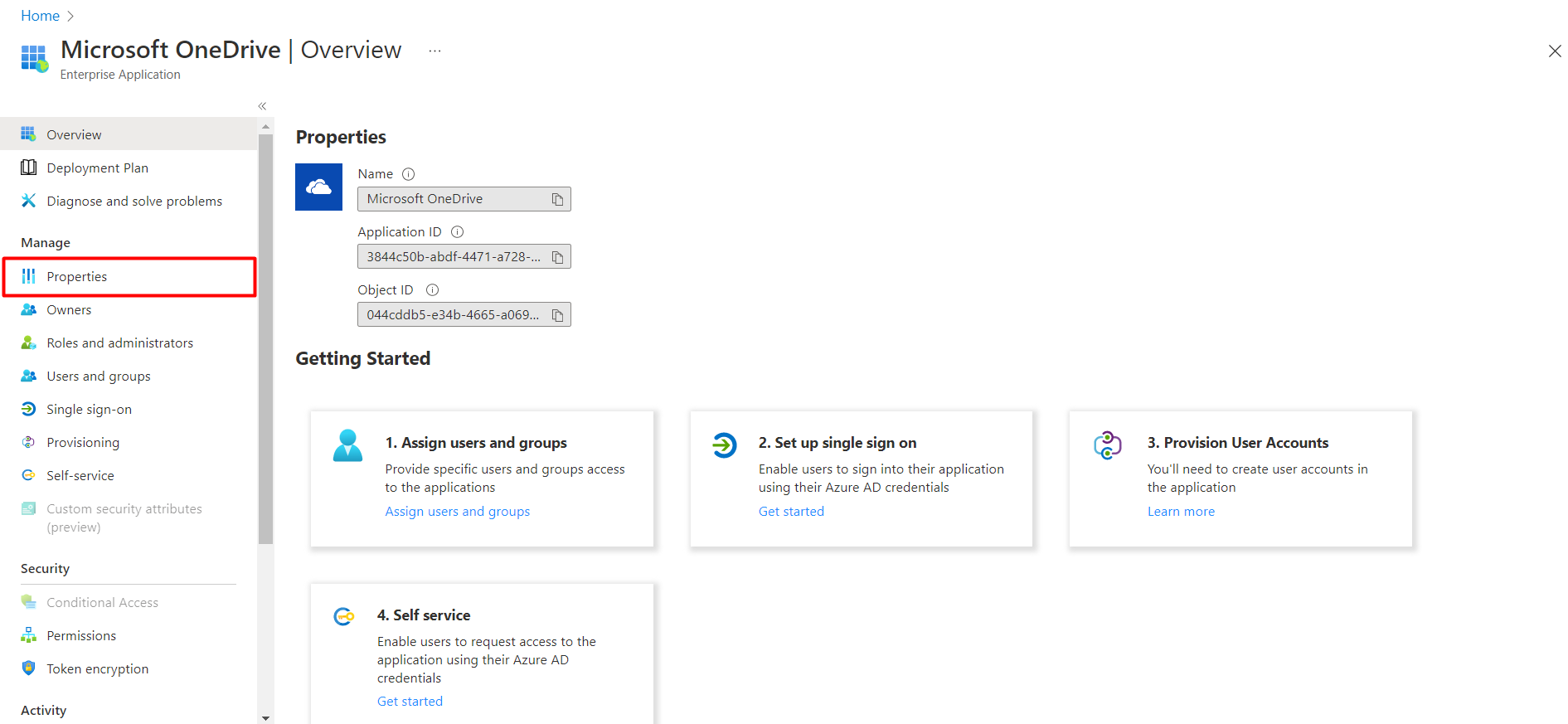Screen dimensions: 1568x724
Task: Click the sidebar scrollbar down arrow
Action: (x=265, y=718)
